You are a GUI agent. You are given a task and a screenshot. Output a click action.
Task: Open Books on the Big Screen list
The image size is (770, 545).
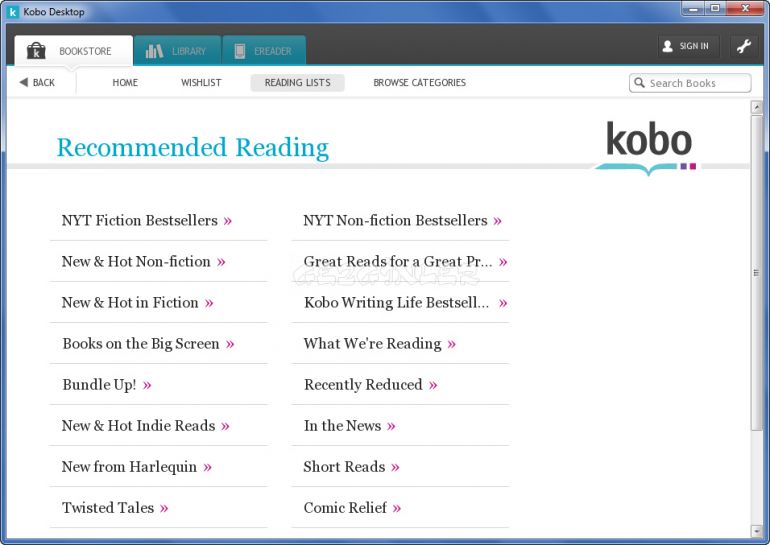click(x=148, y=344)
